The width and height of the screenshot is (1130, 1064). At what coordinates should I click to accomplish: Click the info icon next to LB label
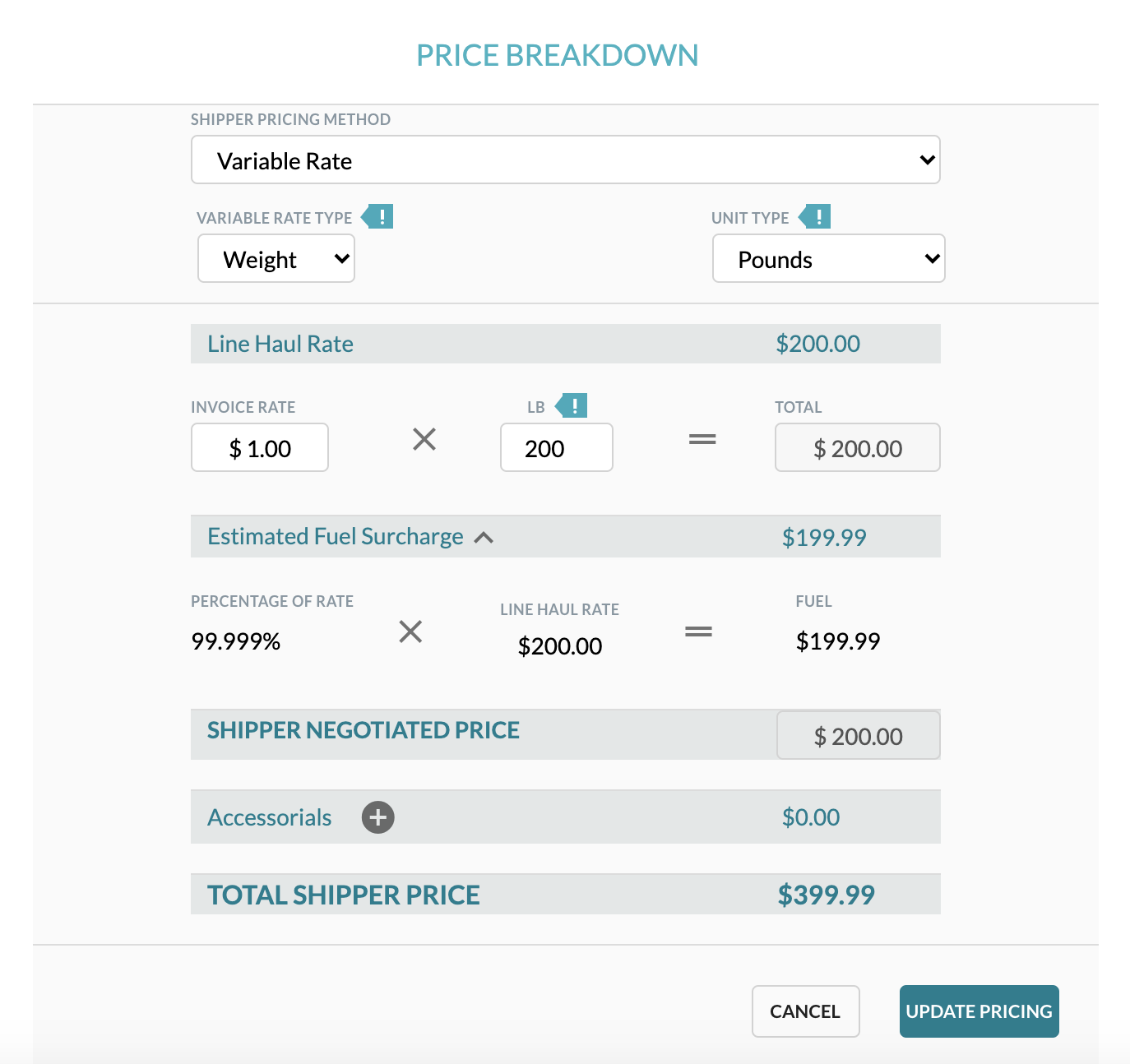[572, 405]
